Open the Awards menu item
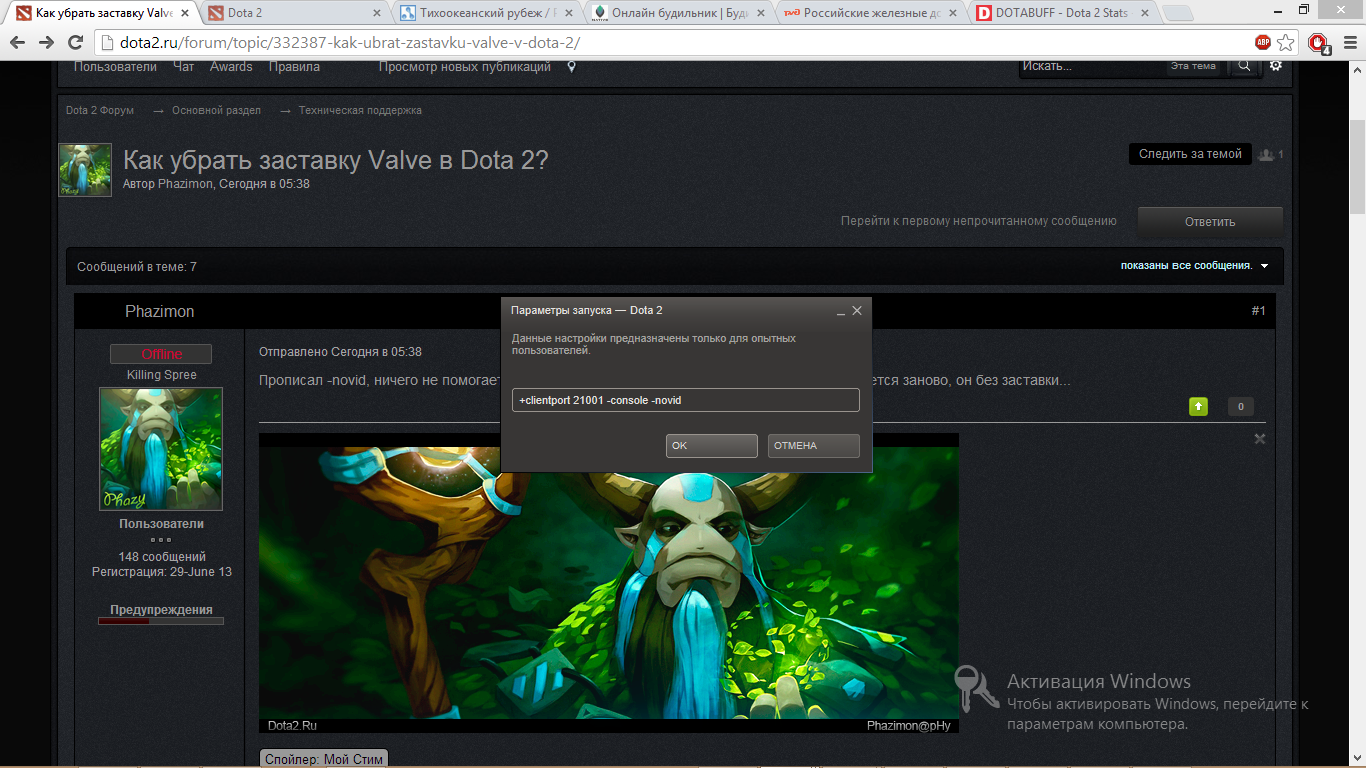 coord(231,67)
